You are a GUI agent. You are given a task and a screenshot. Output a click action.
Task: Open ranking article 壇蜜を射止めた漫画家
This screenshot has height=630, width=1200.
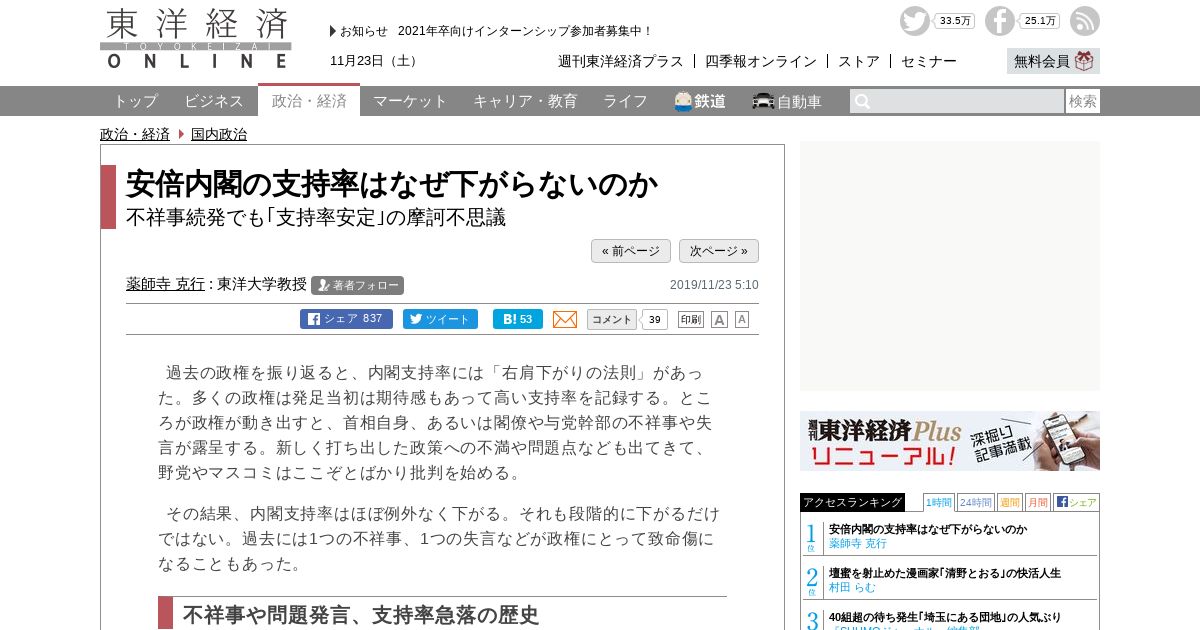point(945,573)
